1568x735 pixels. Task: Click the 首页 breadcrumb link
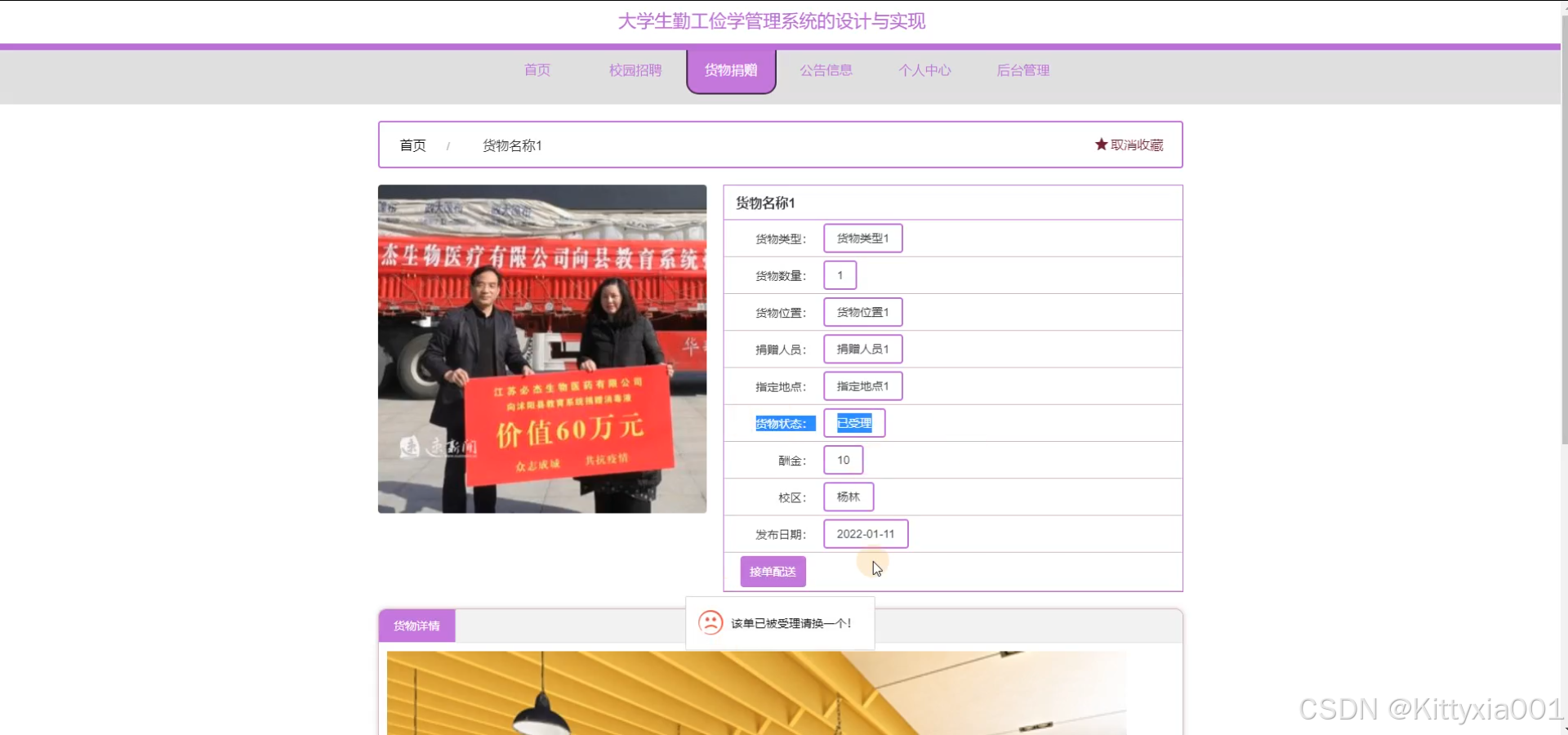point(412,145)
